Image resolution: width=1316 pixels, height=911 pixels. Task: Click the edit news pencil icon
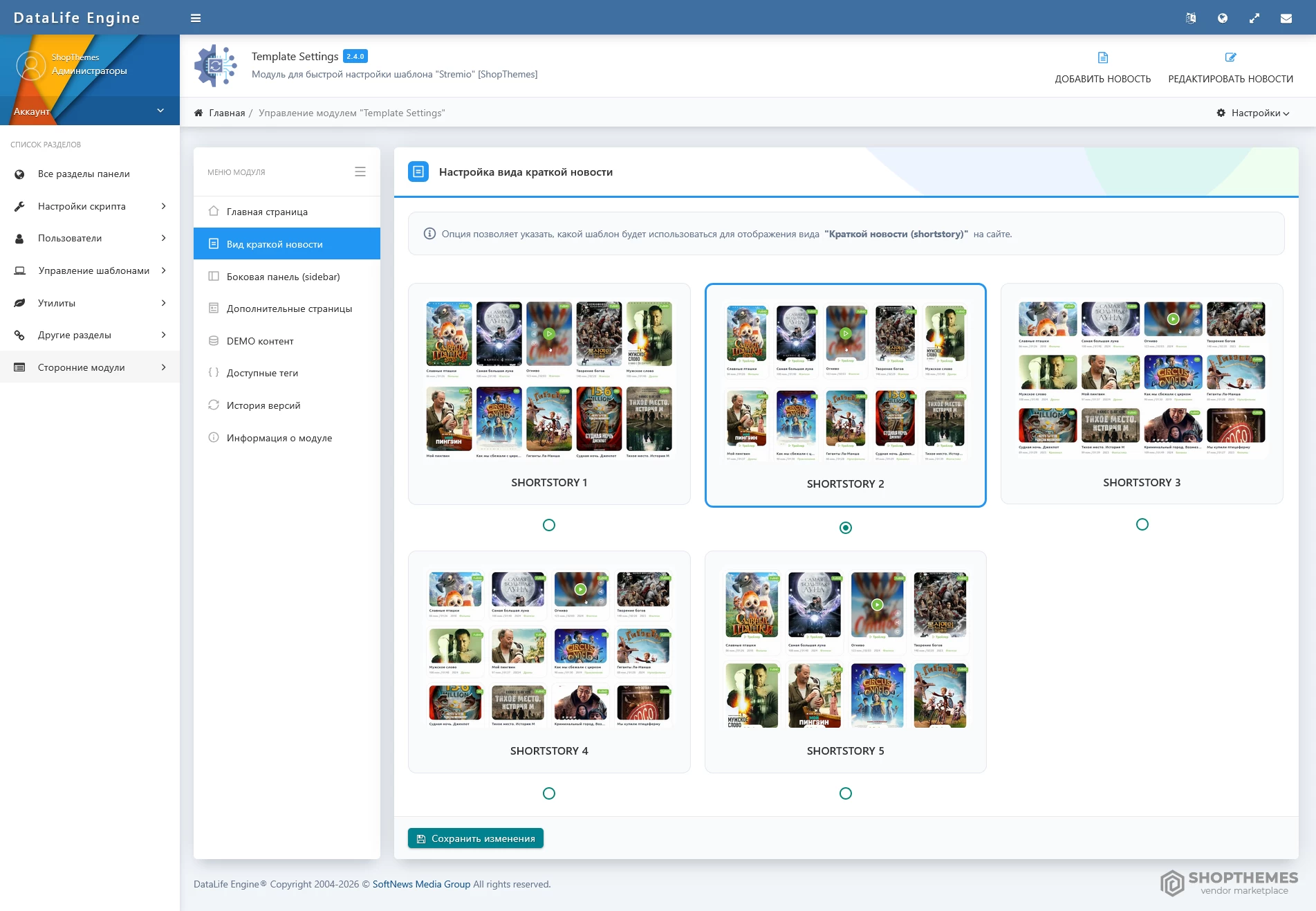(x=1230, y=57)
